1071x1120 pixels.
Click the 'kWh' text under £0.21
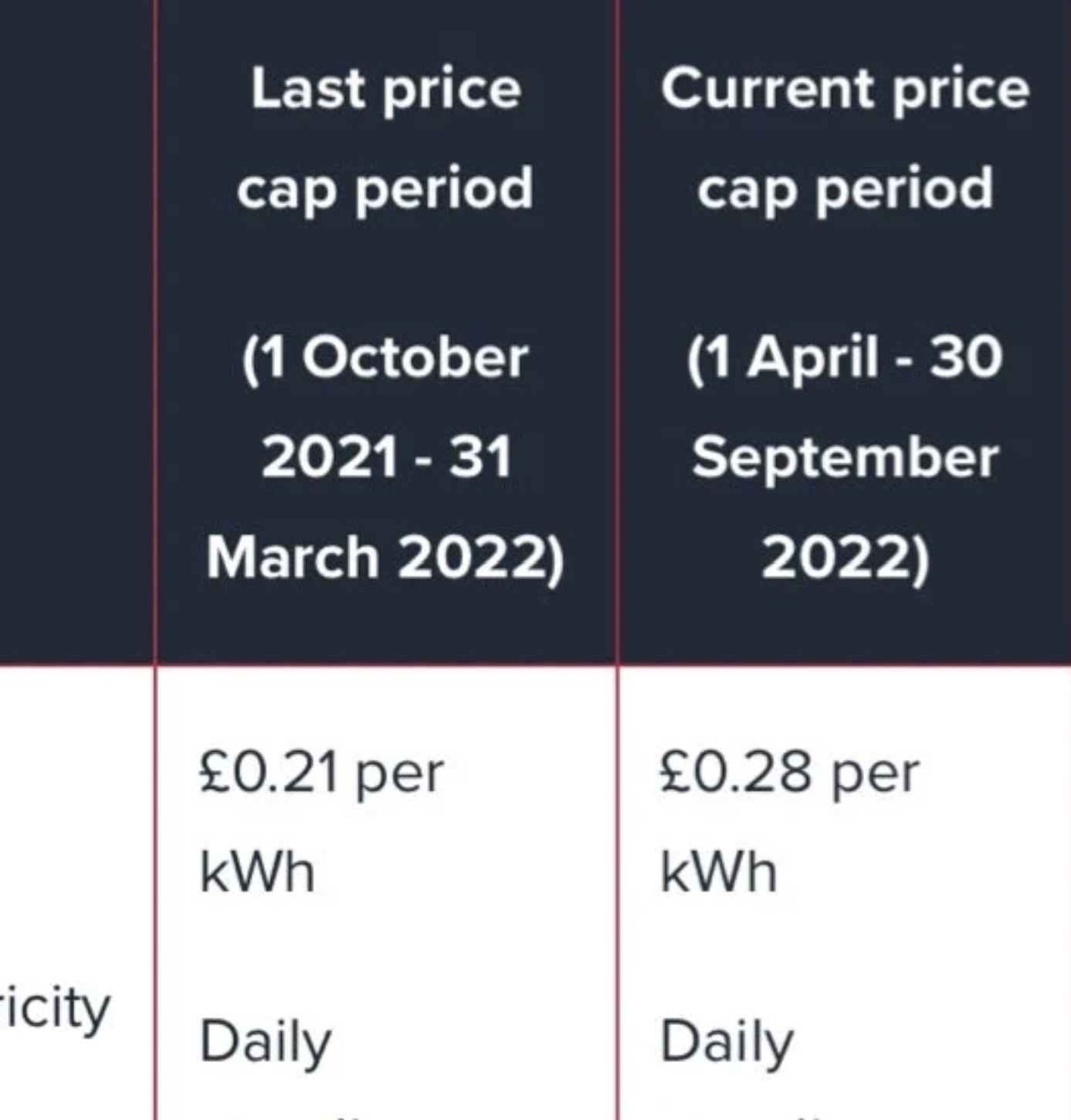(257, 872)
